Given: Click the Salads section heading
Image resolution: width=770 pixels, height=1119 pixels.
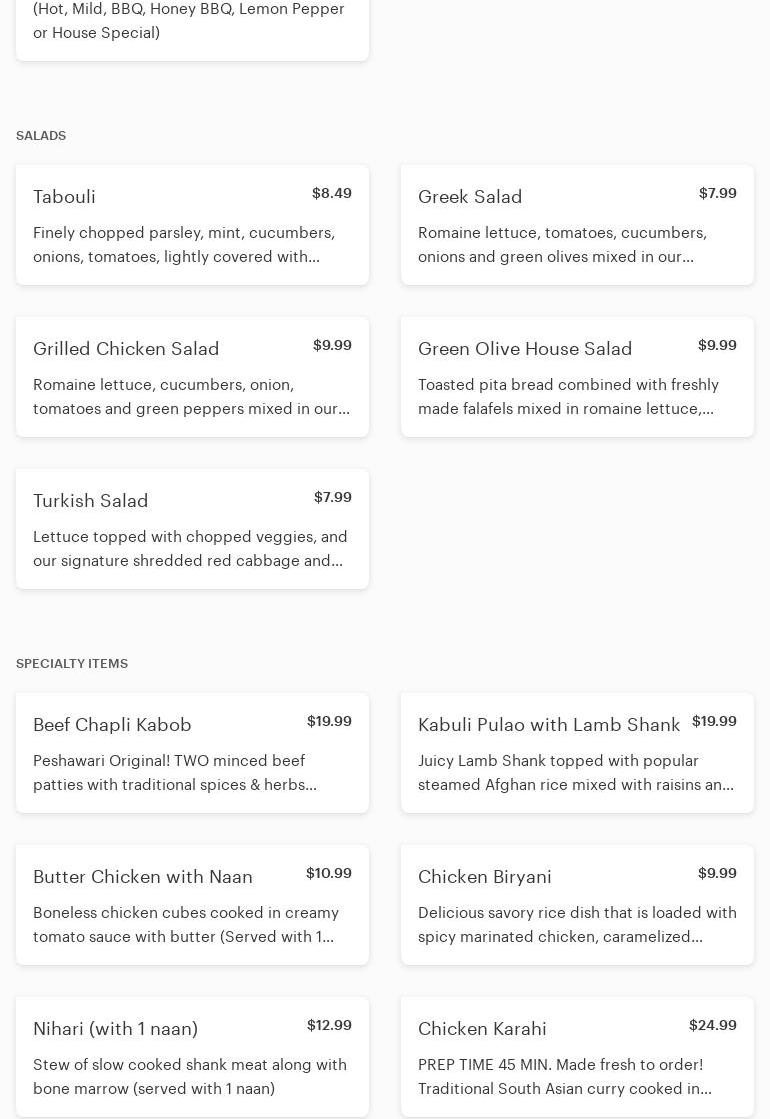Looking at the screenshot, I should [x=41, y=136].
